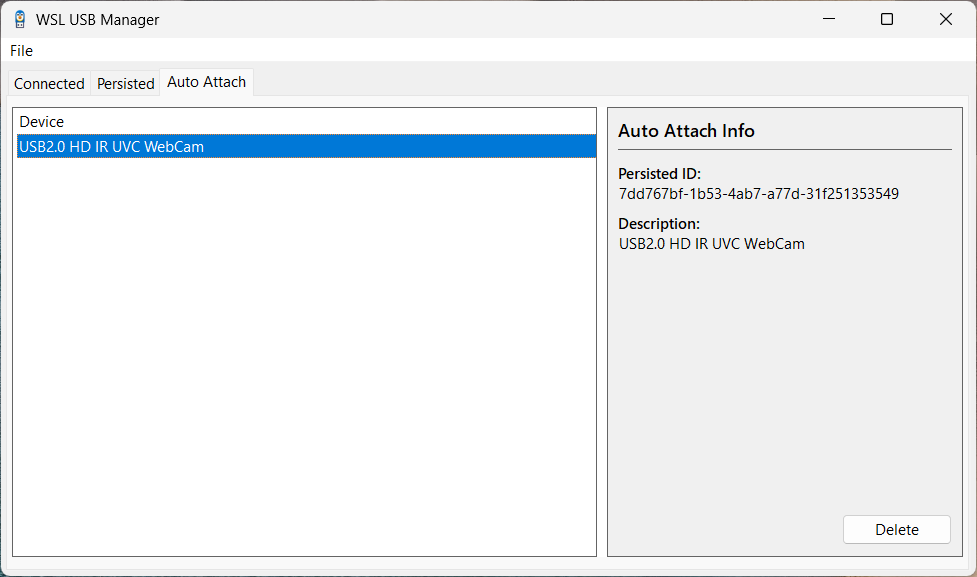Image resolution: width=977 pixels, height=577 pixels.
Task: Delete the auto attach profile
Action: tap(897, 530)
